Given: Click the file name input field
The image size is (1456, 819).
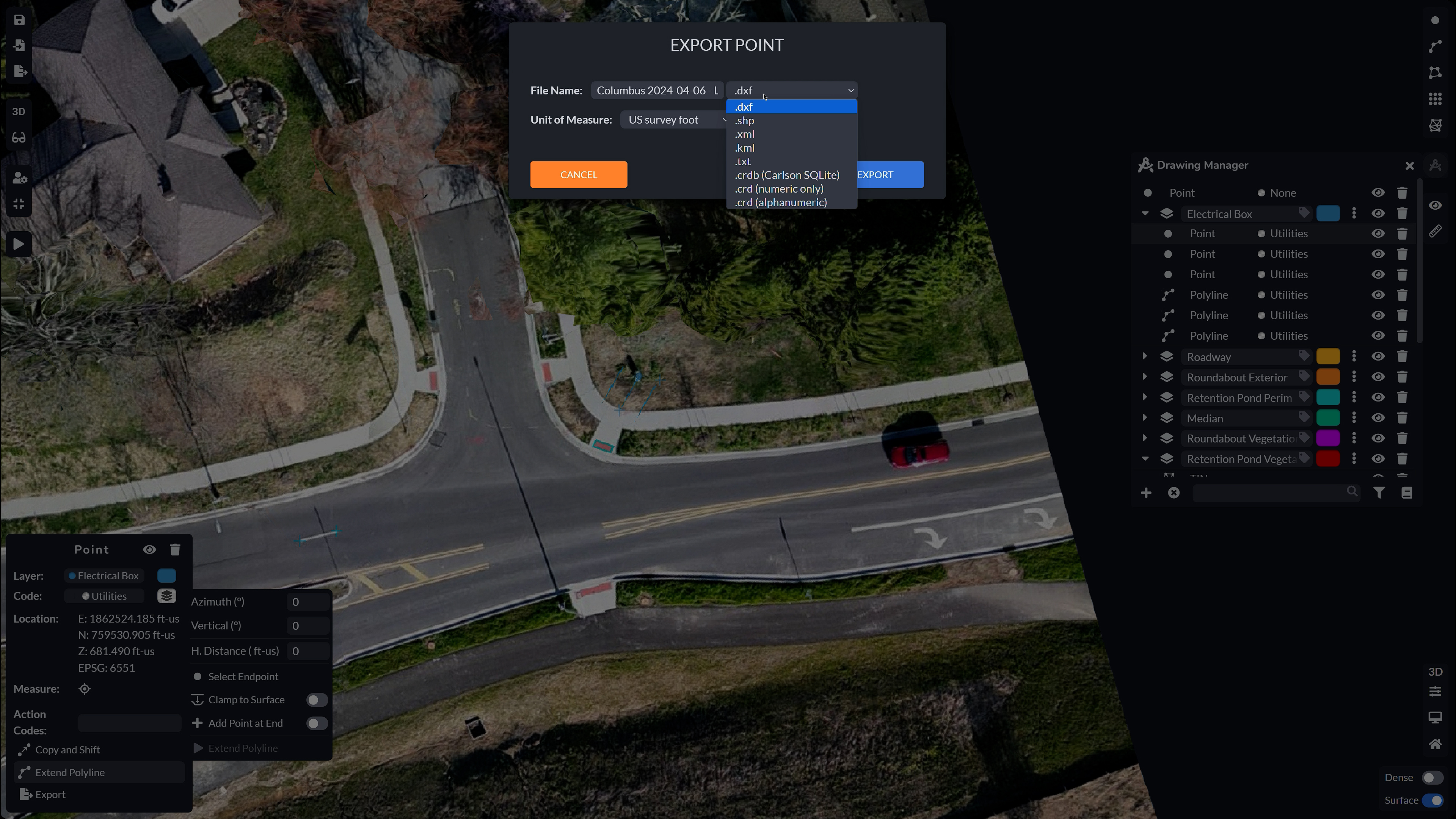Looking at the screenshot, I should click(657, 91).
